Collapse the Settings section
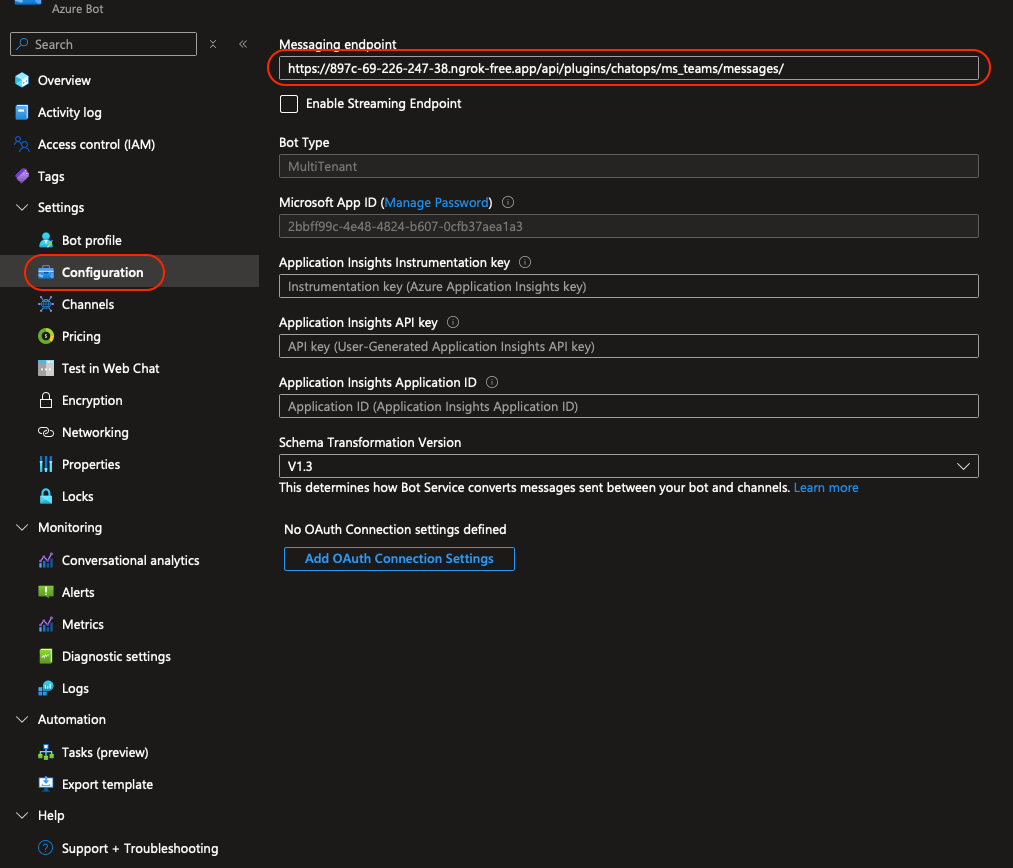The image size is (1013, 868). [x=22, y=207]
